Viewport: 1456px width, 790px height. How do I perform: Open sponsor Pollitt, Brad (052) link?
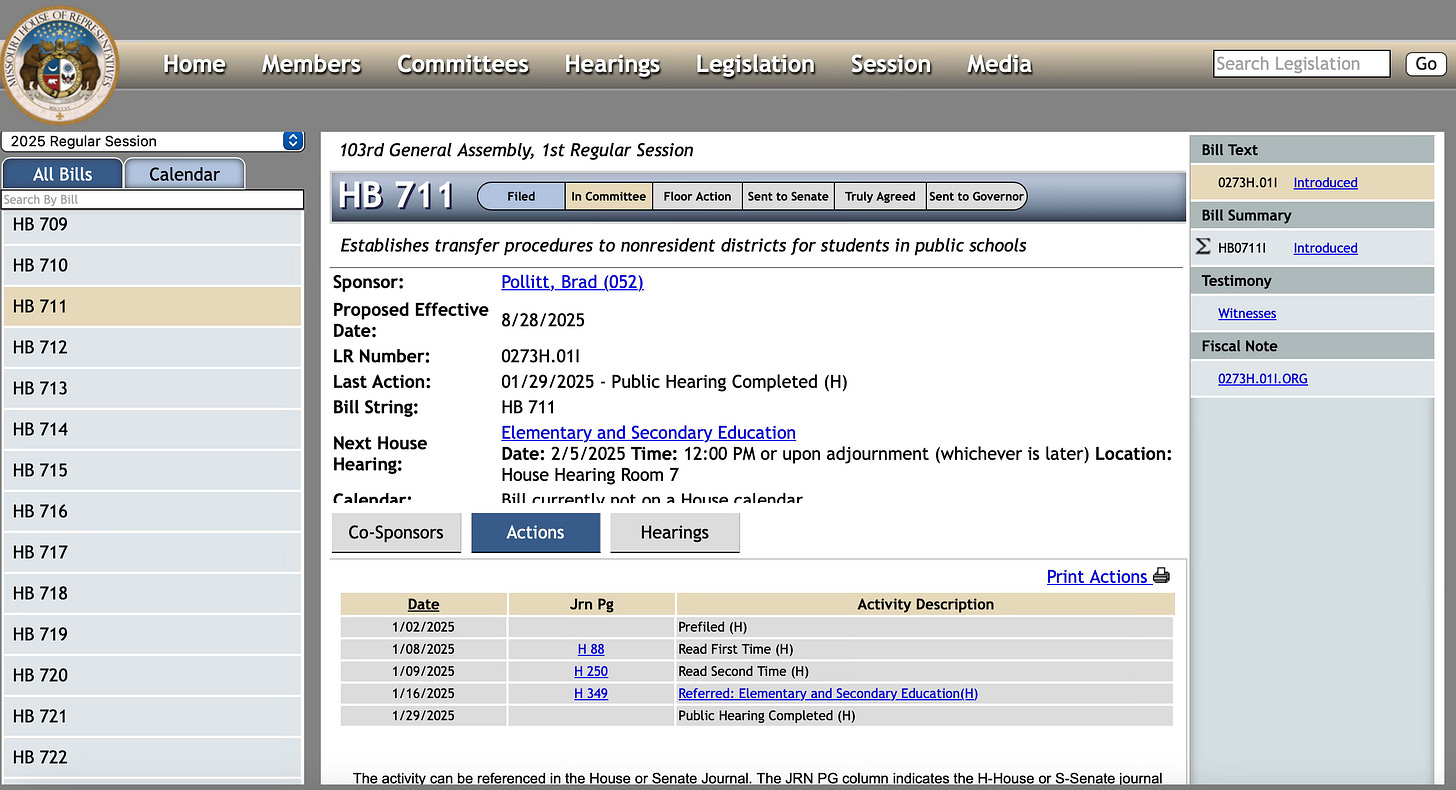point(572,282)
